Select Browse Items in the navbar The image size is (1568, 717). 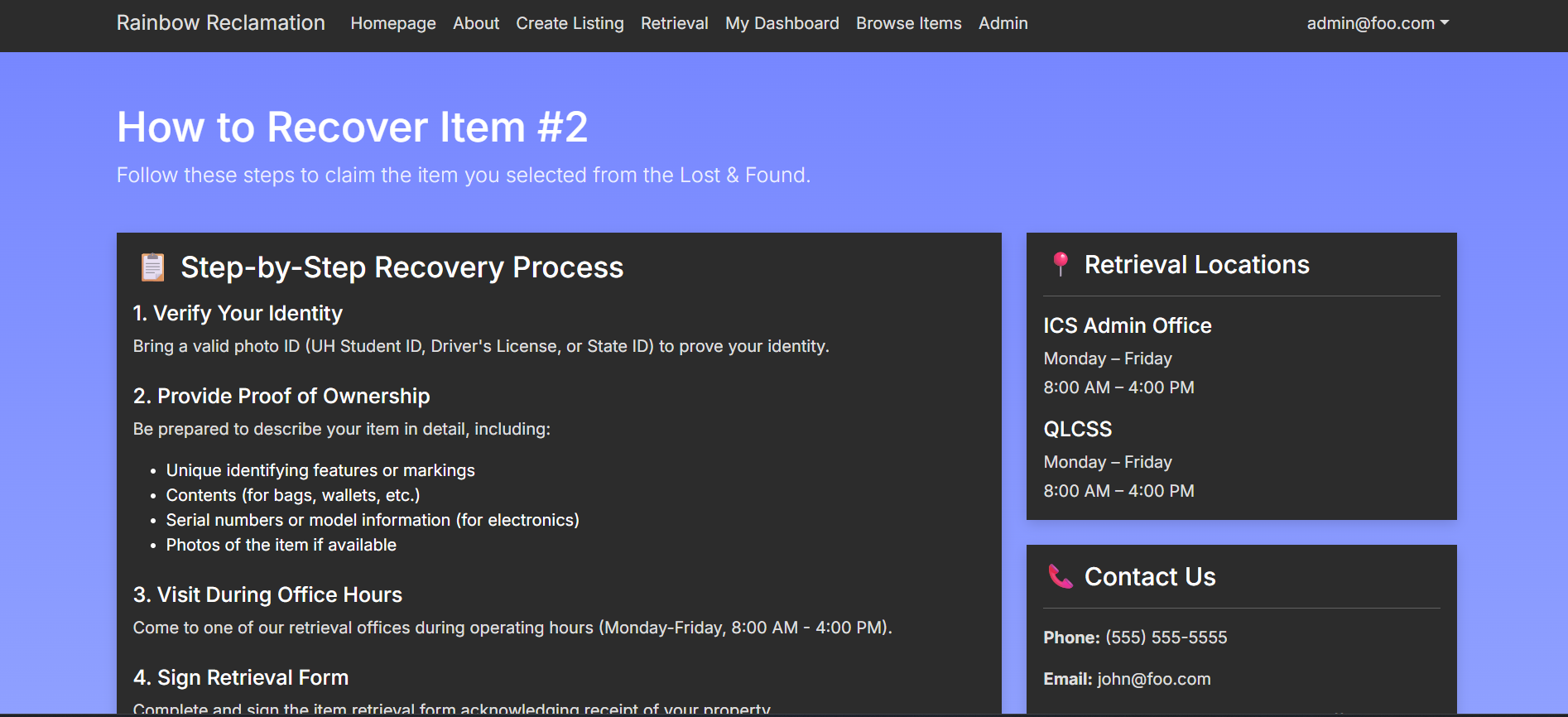point(908,23)
